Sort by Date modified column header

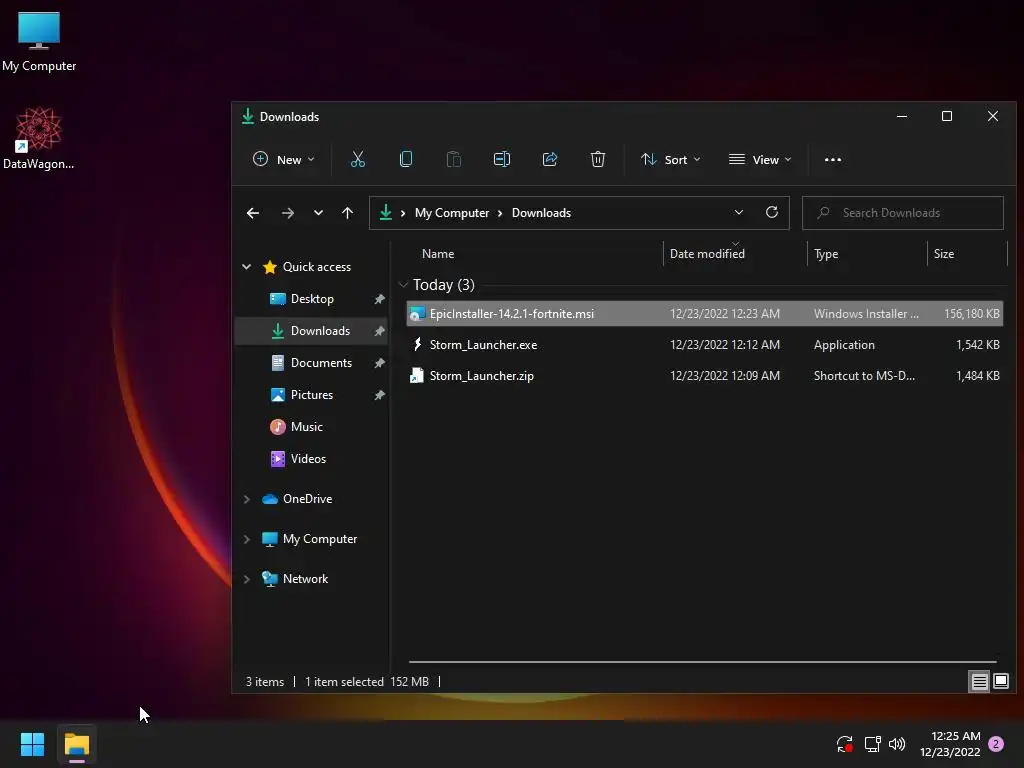point(707,254)
